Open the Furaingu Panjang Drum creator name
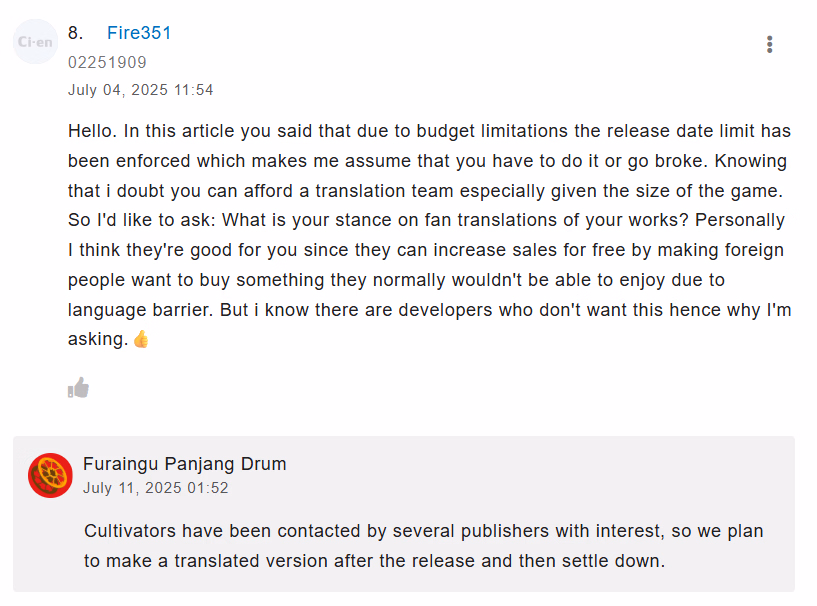The width and height of the screenshot is (817, 606). [184, 464]
